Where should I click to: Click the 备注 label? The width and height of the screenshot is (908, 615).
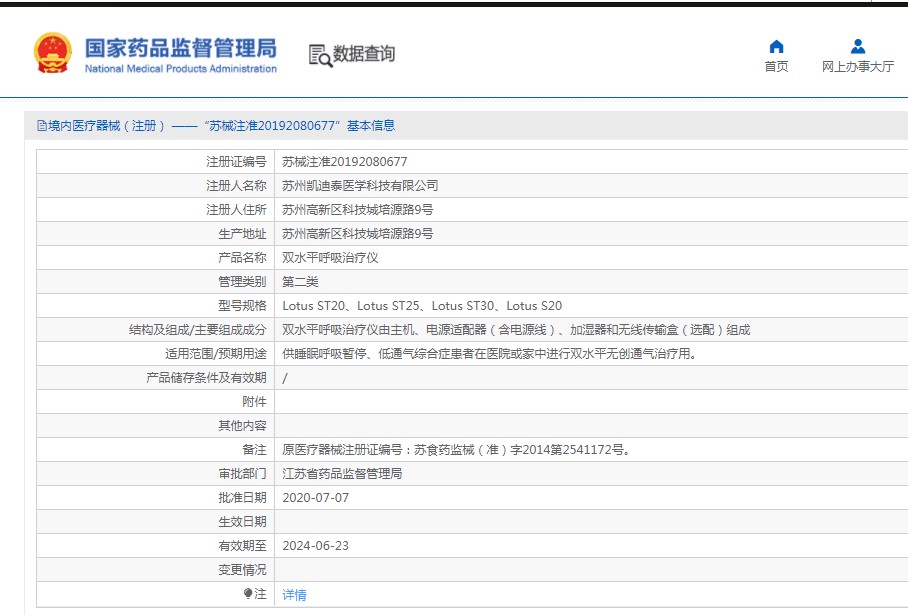click(254, 450)
